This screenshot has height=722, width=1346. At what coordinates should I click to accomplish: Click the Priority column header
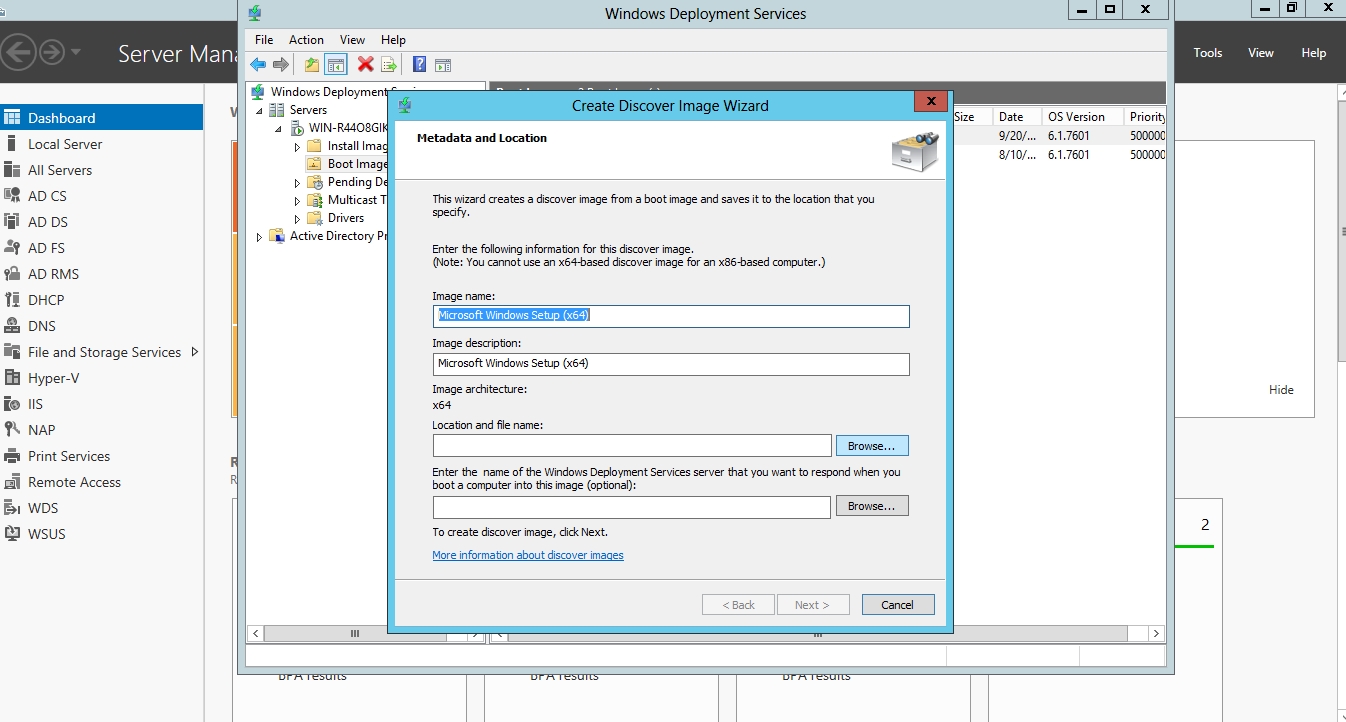pyautogui.click(x=1145, y=117)
